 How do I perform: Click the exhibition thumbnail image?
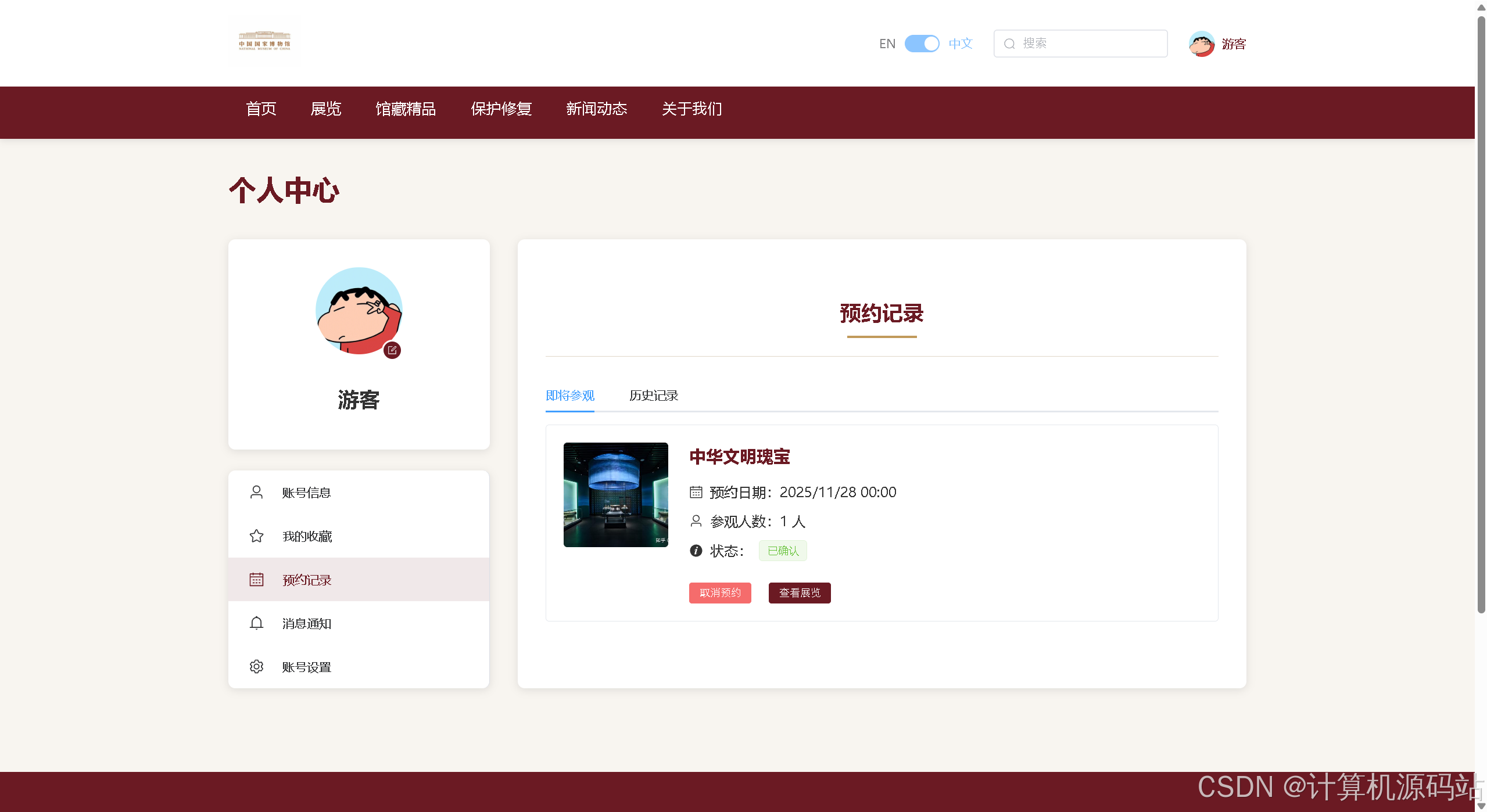(x=615, y=494)
